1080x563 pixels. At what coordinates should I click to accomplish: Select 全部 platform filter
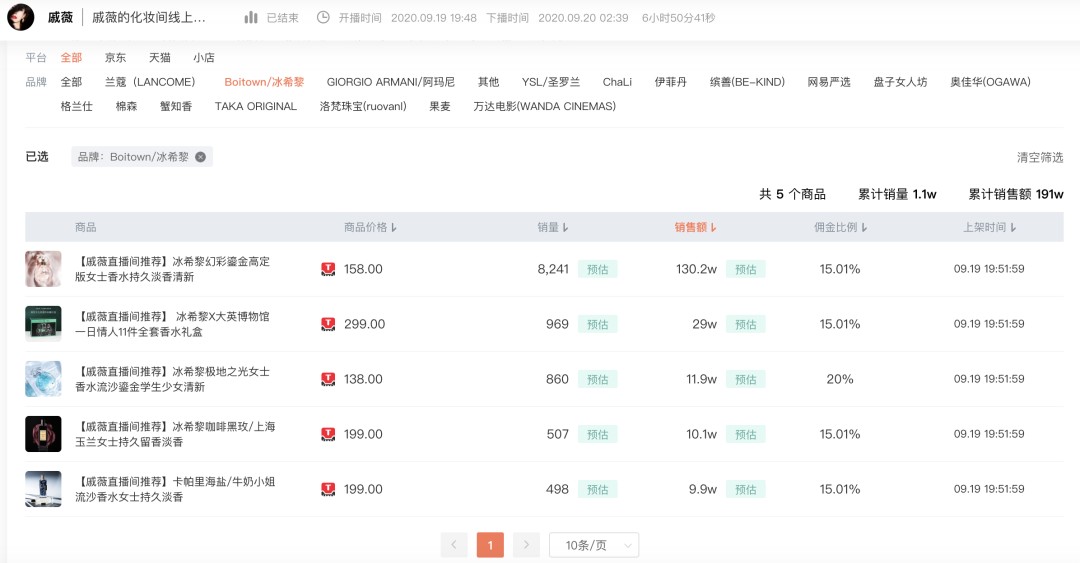71,58
